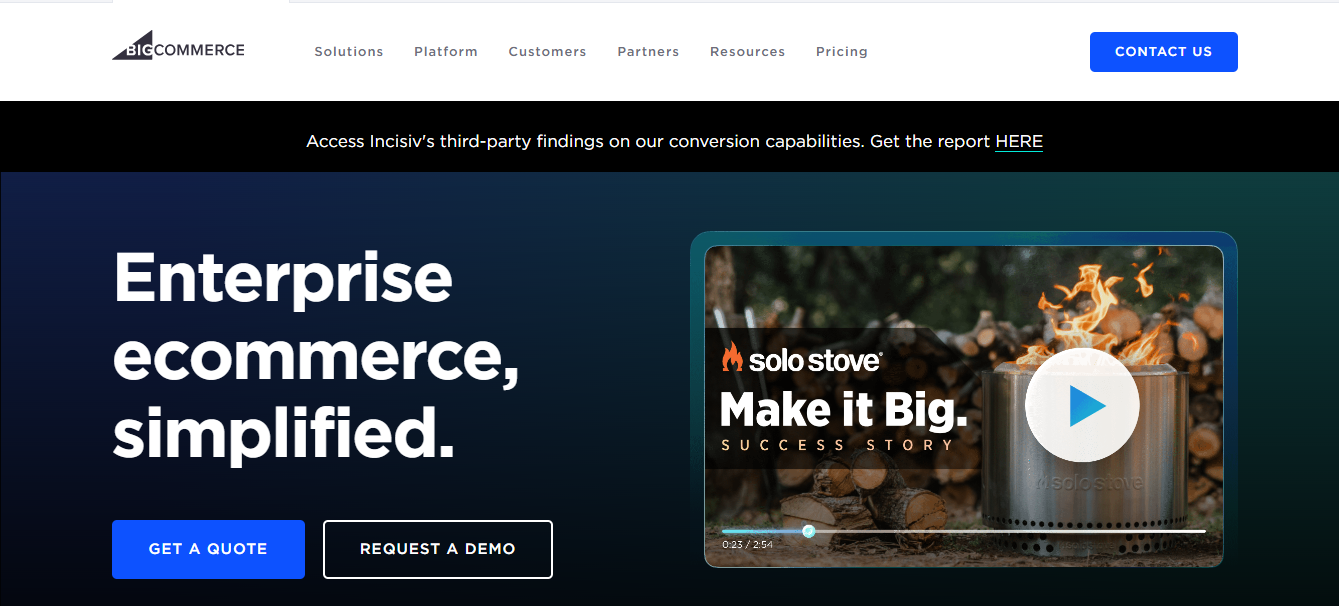
Task: Open the Platform menu
Action: click(x=446, y=52)
